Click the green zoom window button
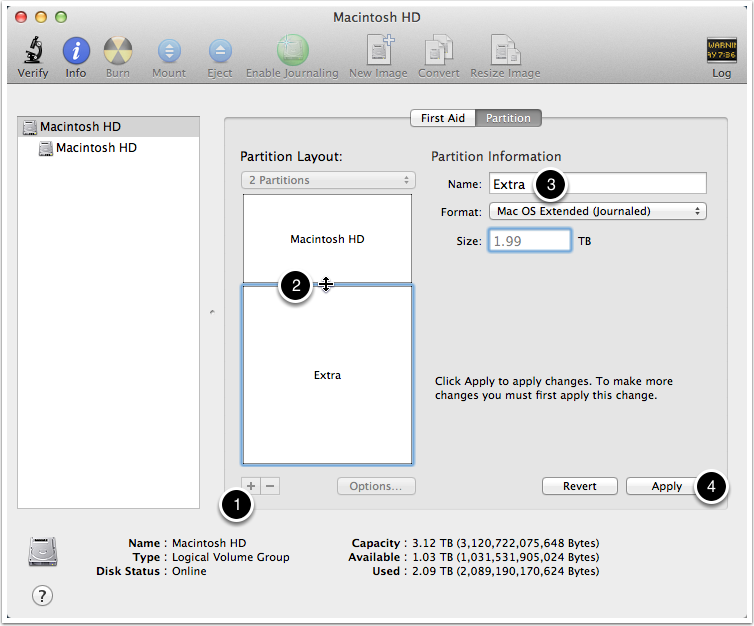This screenshot has height=626, width=754. pos(61,17)
